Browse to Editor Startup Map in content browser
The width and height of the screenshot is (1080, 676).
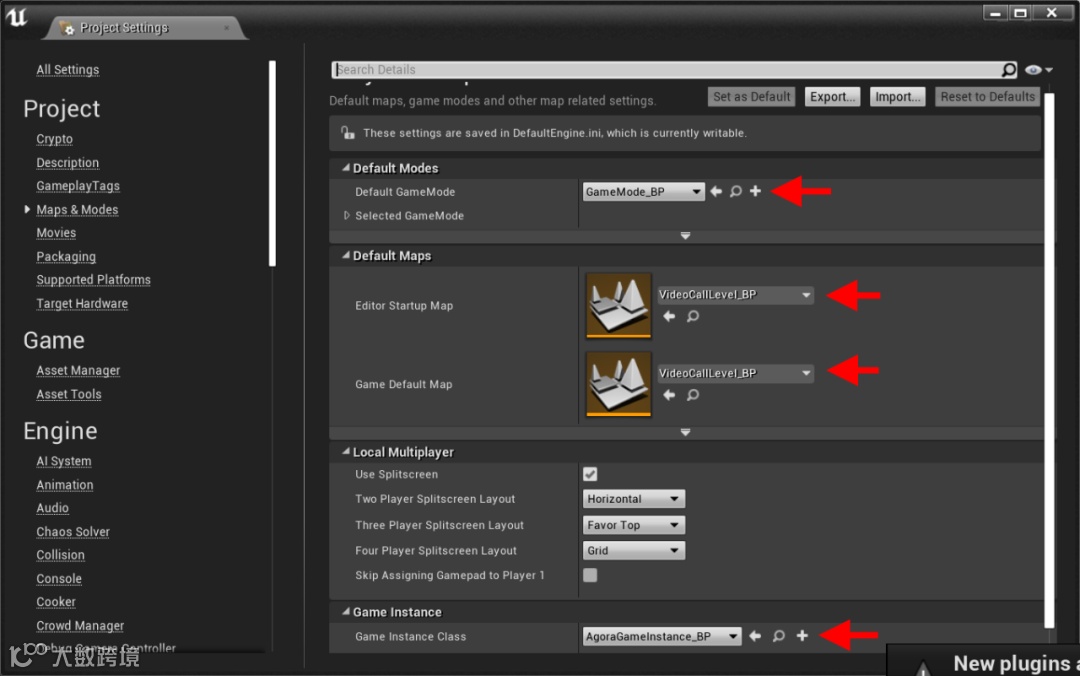(x=693, y=316)
